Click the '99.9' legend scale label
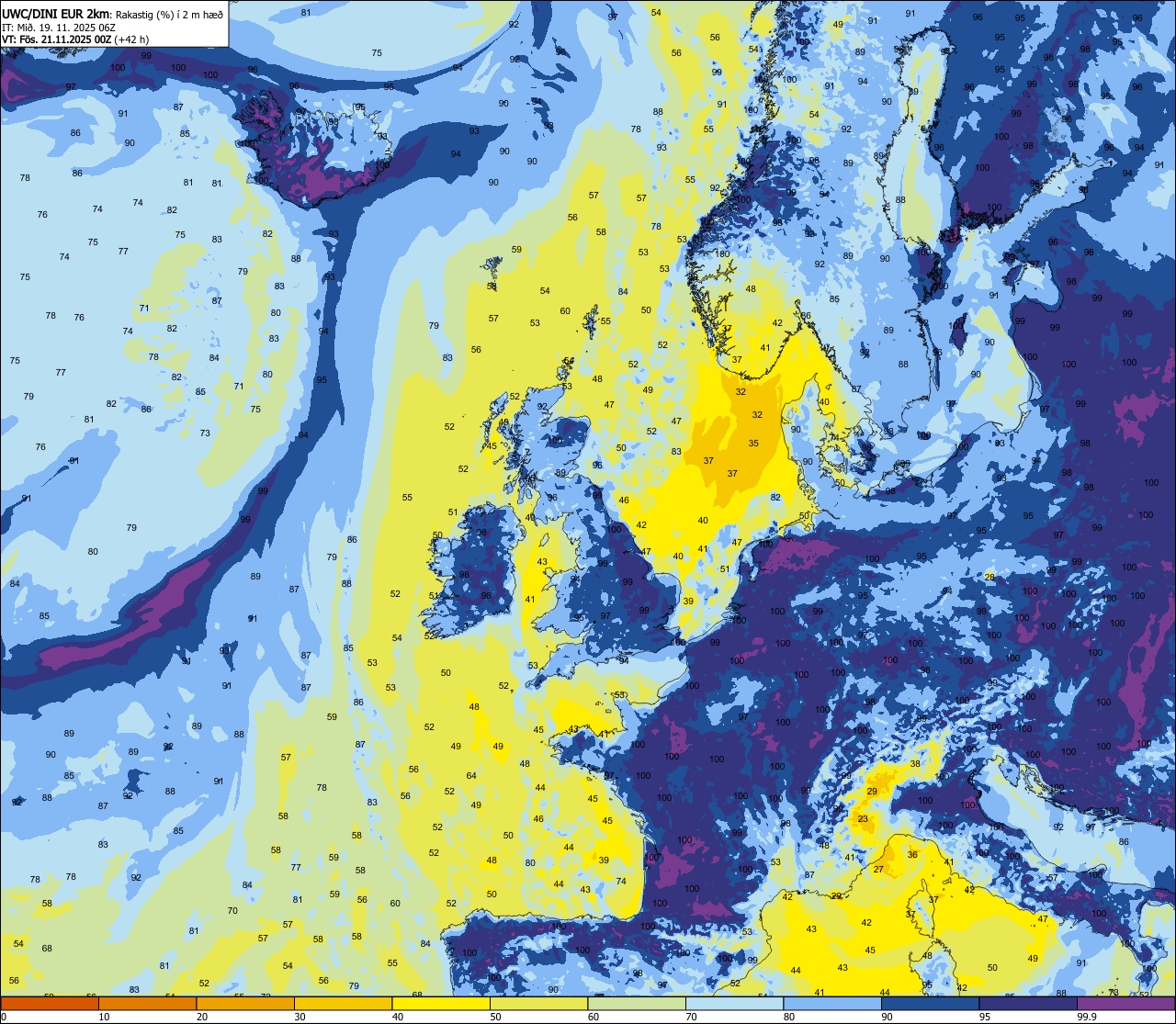 1087,1017
